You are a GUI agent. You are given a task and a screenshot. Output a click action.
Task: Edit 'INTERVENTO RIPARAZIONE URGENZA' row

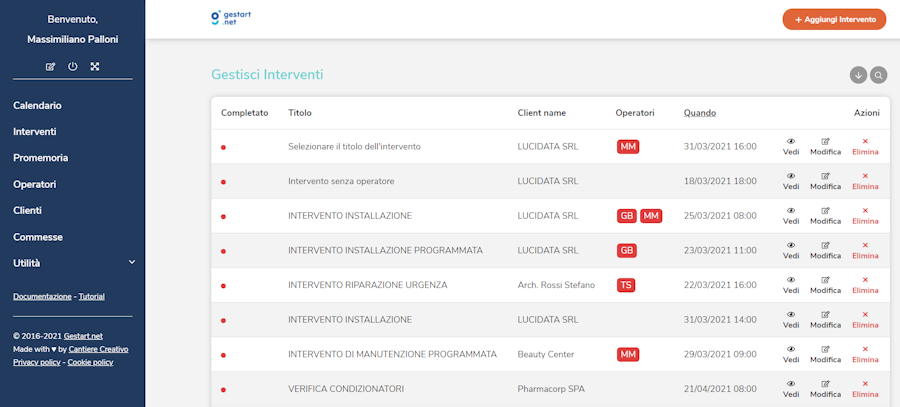(x=825, y=285)
